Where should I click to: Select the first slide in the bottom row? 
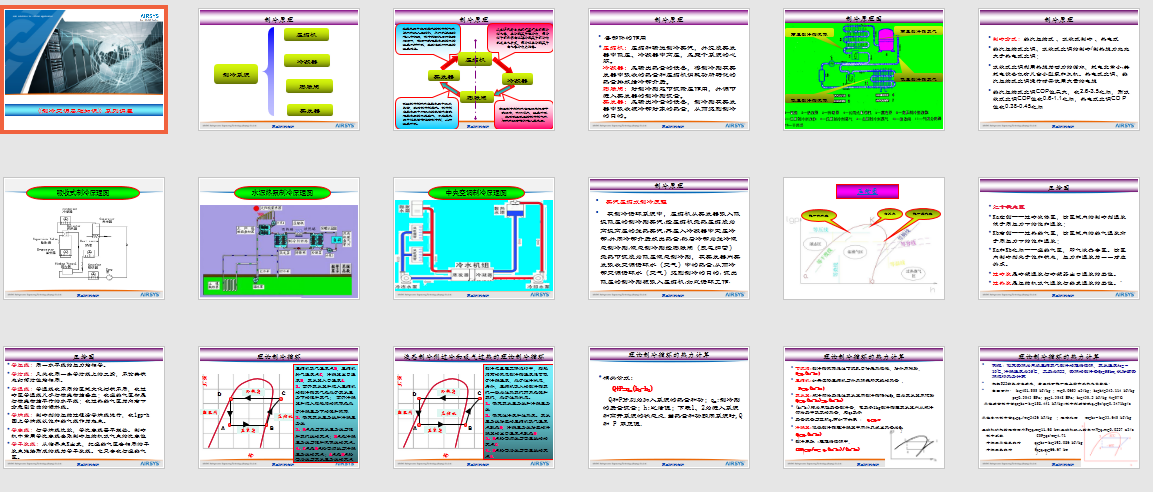84,410
